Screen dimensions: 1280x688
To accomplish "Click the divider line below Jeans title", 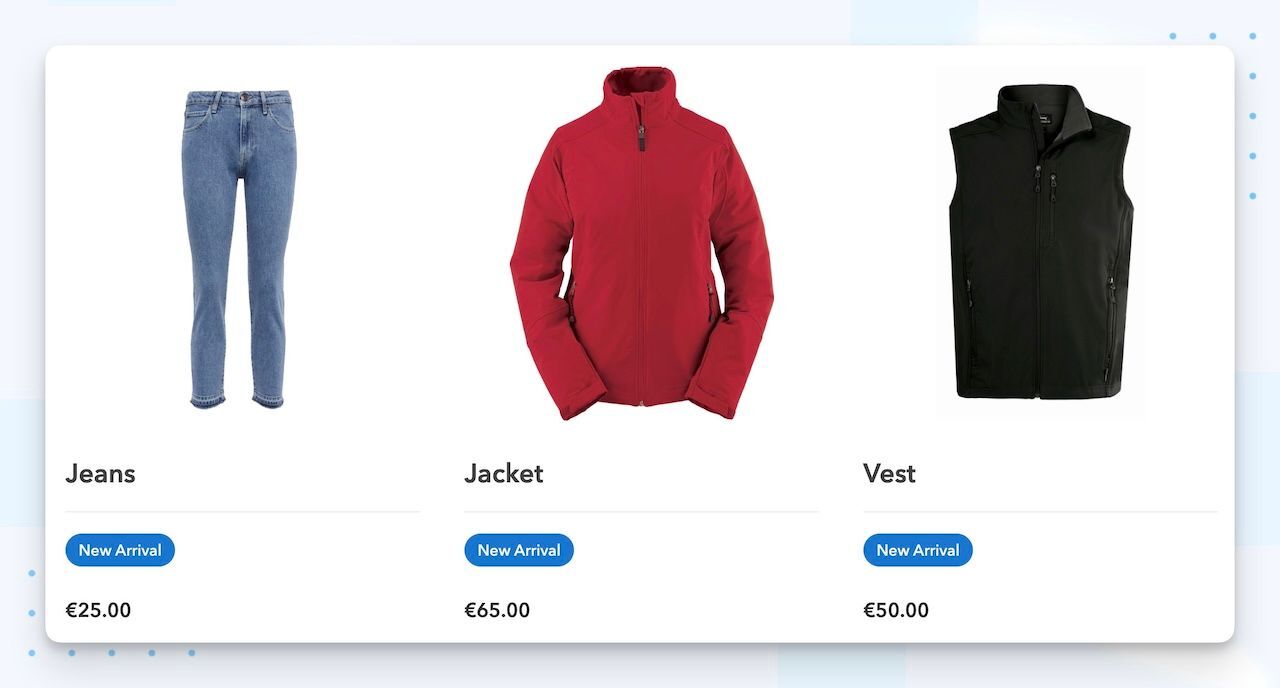I will tap(242, 512).
